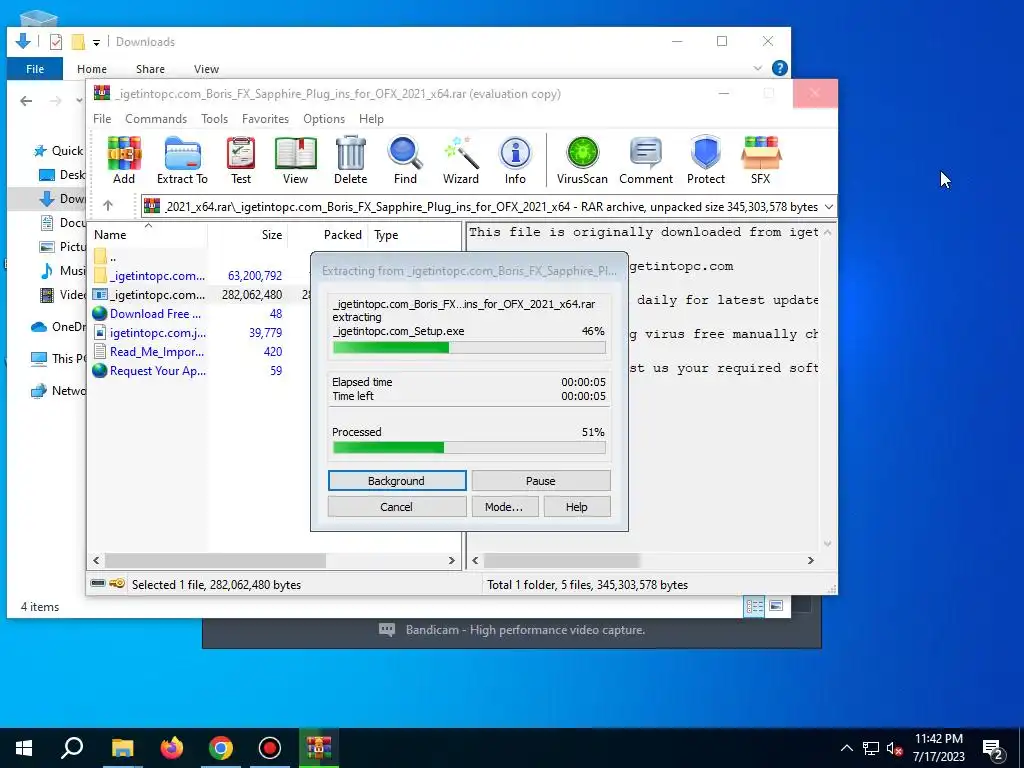Click the Comment toolbar icon
The height and width of the screenshot is (768, 1024).
[x=646, y=161]
